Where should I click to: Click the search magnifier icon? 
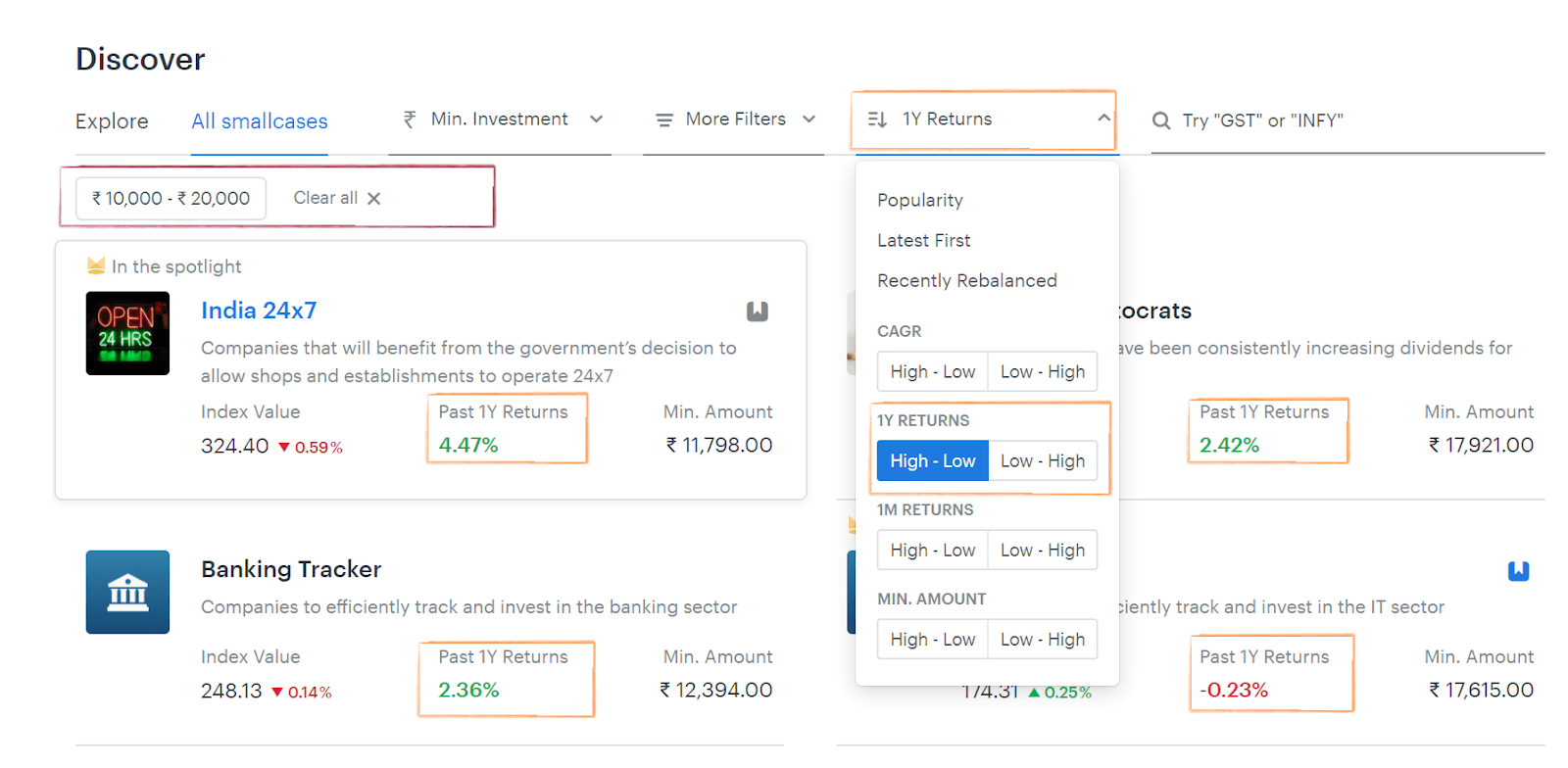coord(1161,120)
